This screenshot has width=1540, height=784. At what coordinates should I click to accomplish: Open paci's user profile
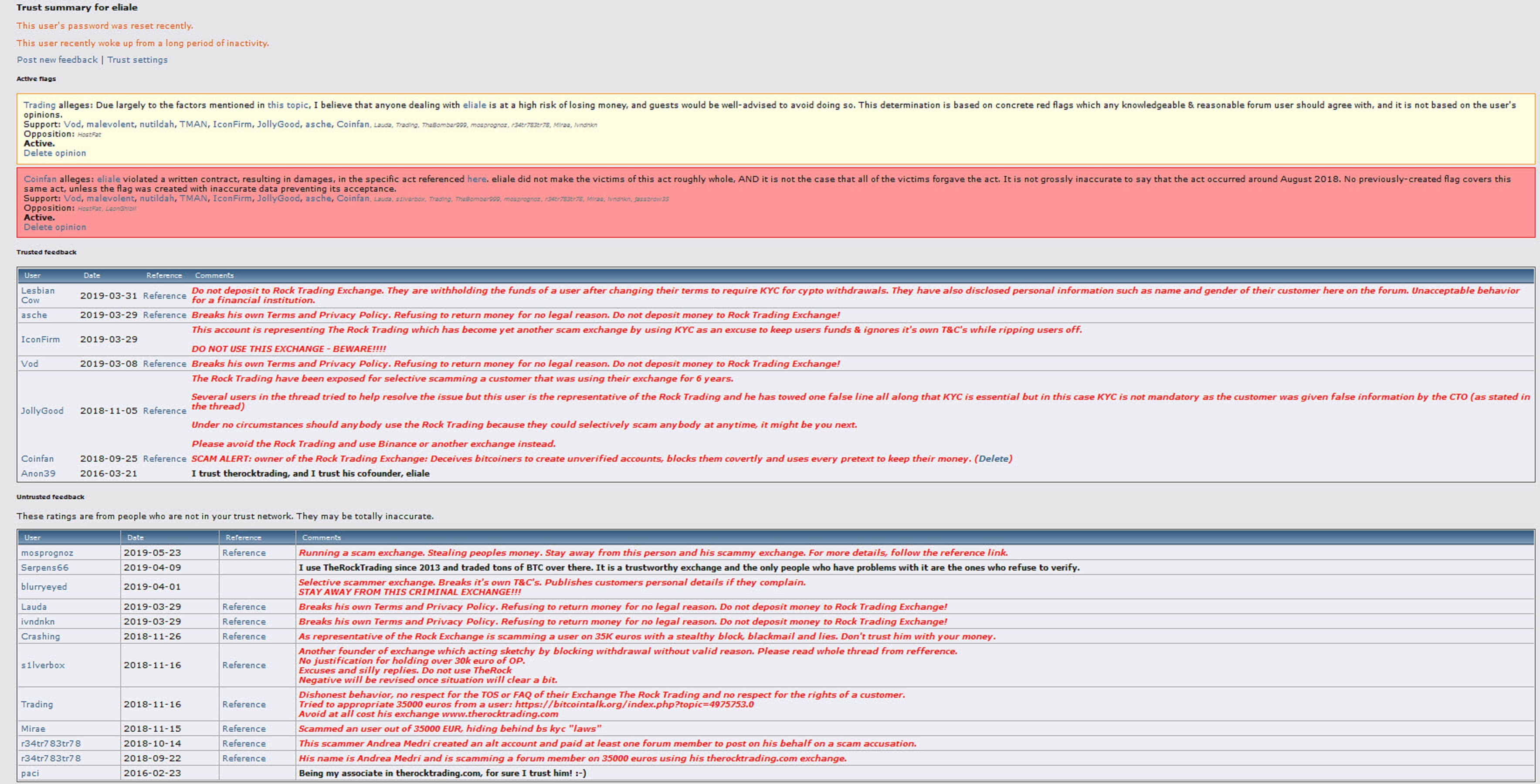[x=30, y=773]
